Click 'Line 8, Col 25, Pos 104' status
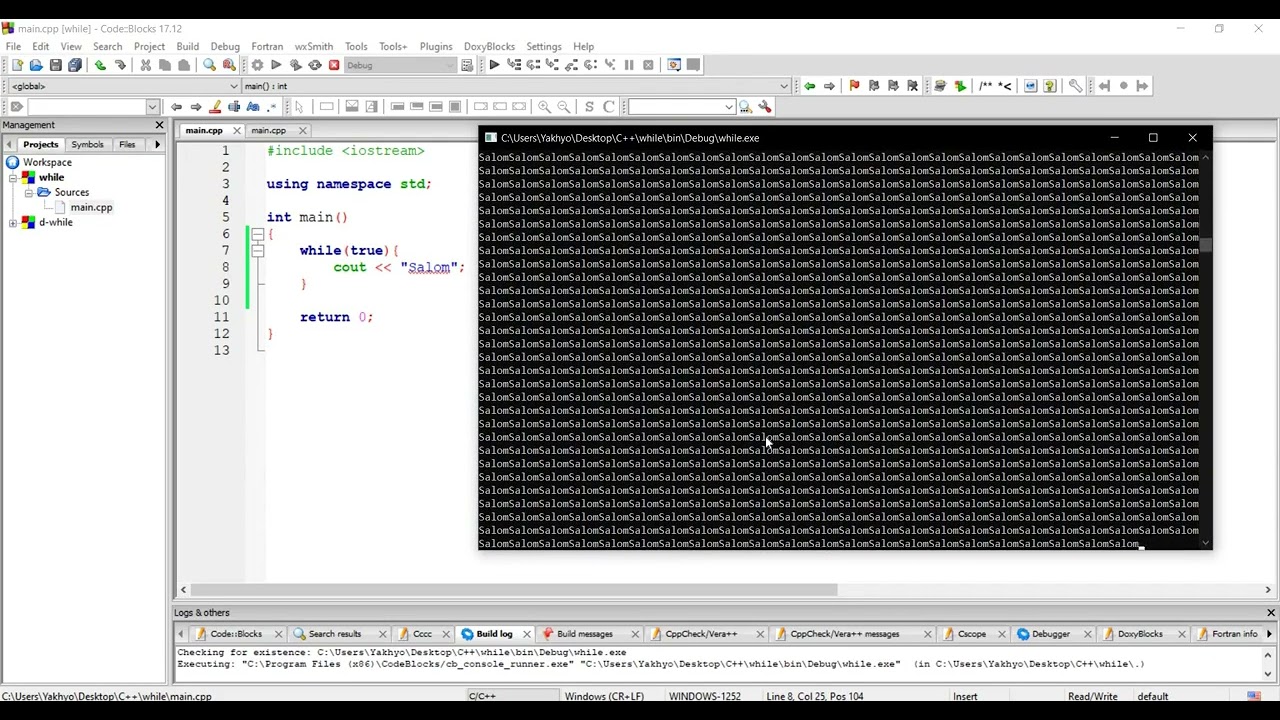 point(815,697)
